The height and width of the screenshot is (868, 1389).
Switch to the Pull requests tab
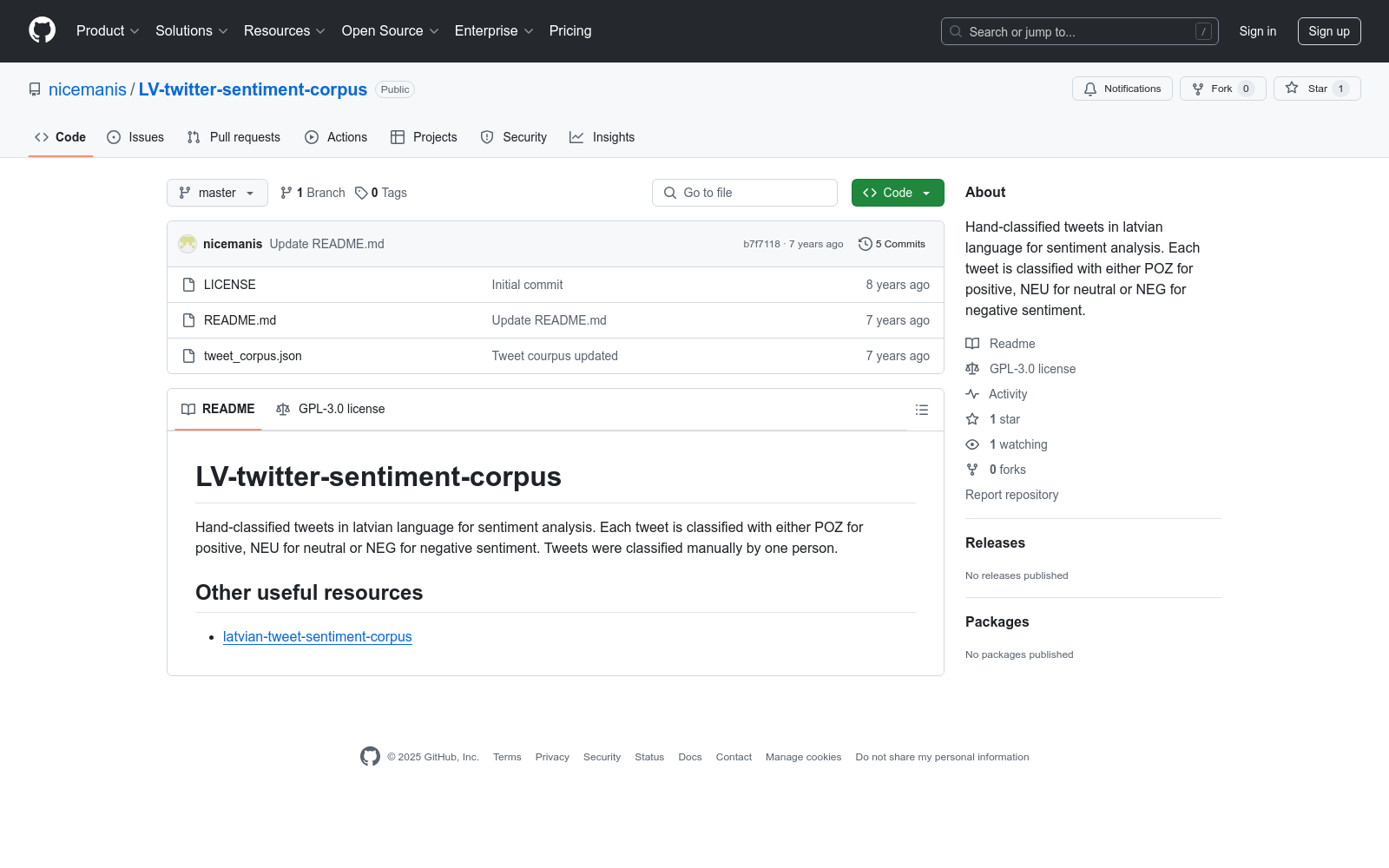click(x=234, y=137)
